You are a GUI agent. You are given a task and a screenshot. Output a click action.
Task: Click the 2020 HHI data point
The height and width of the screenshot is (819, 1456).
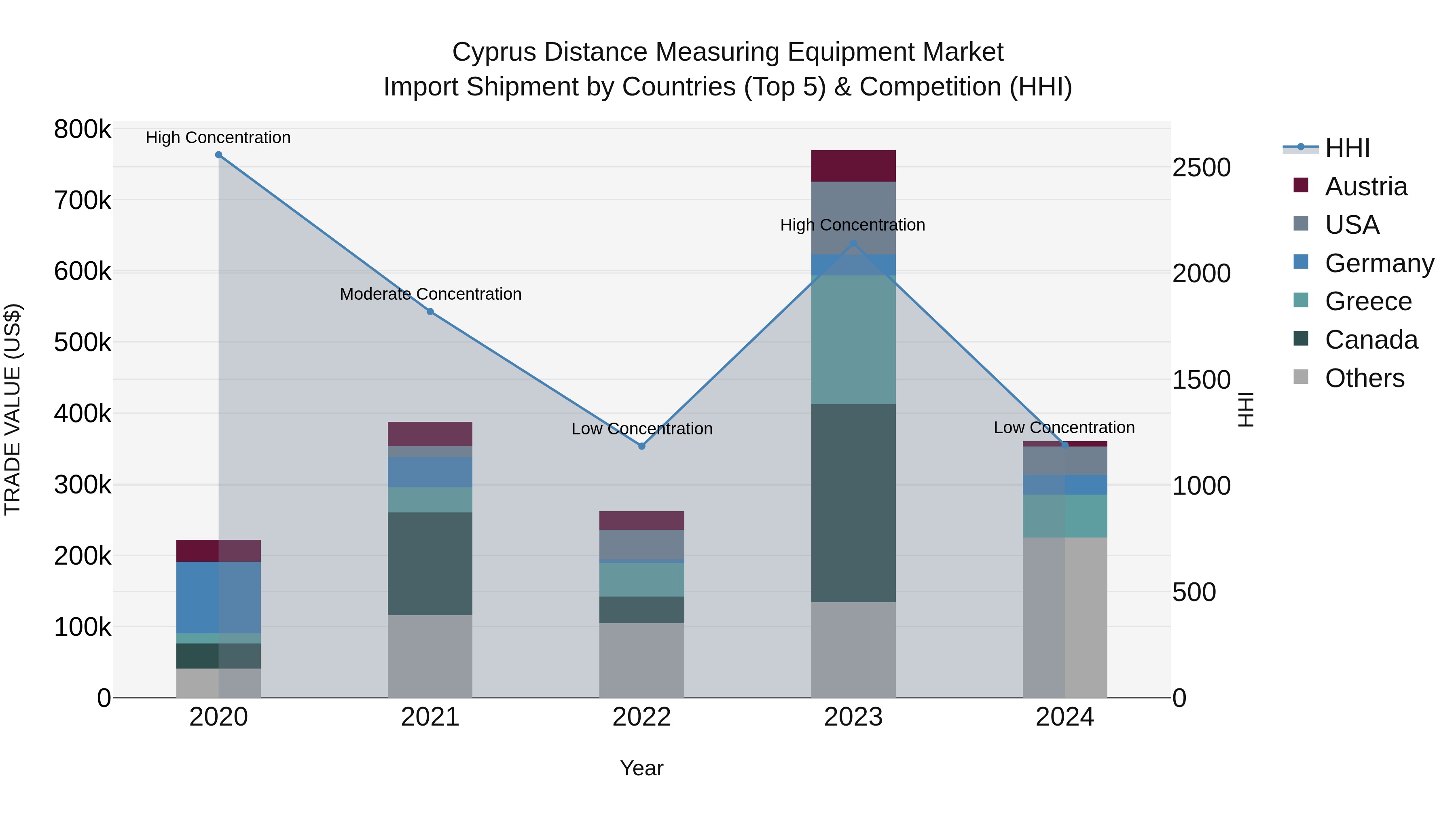click(219, 155)
